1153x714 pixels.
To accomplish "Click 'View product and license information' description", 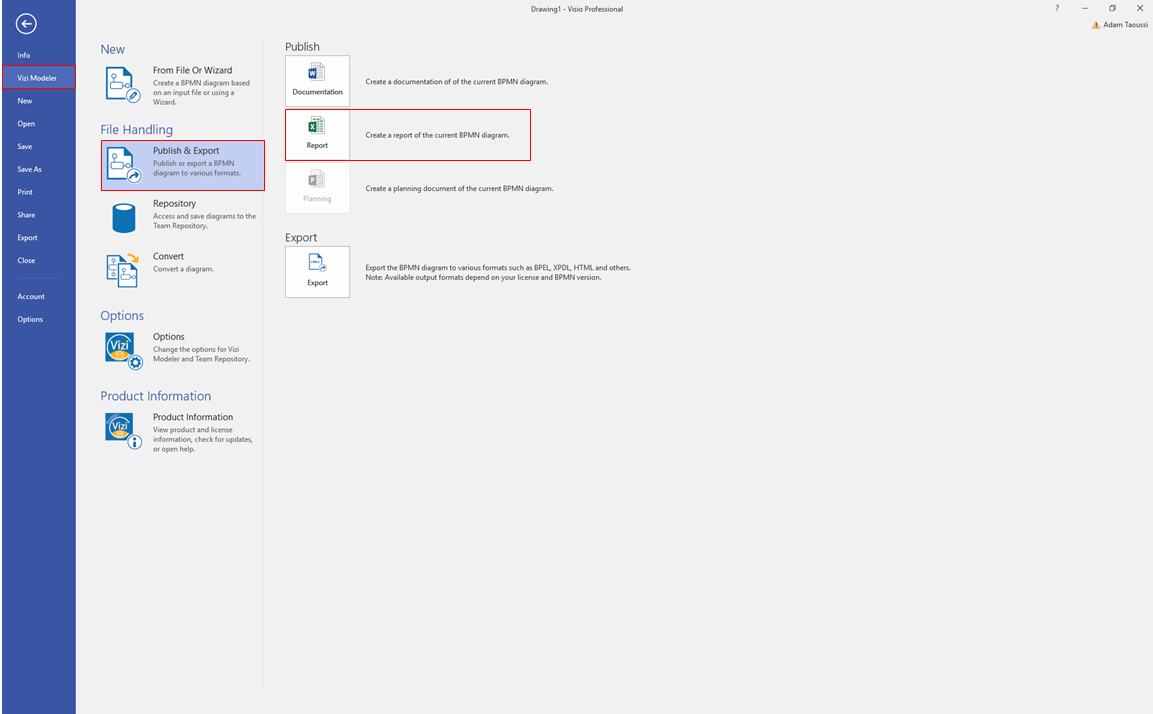I will pos(203,439).
